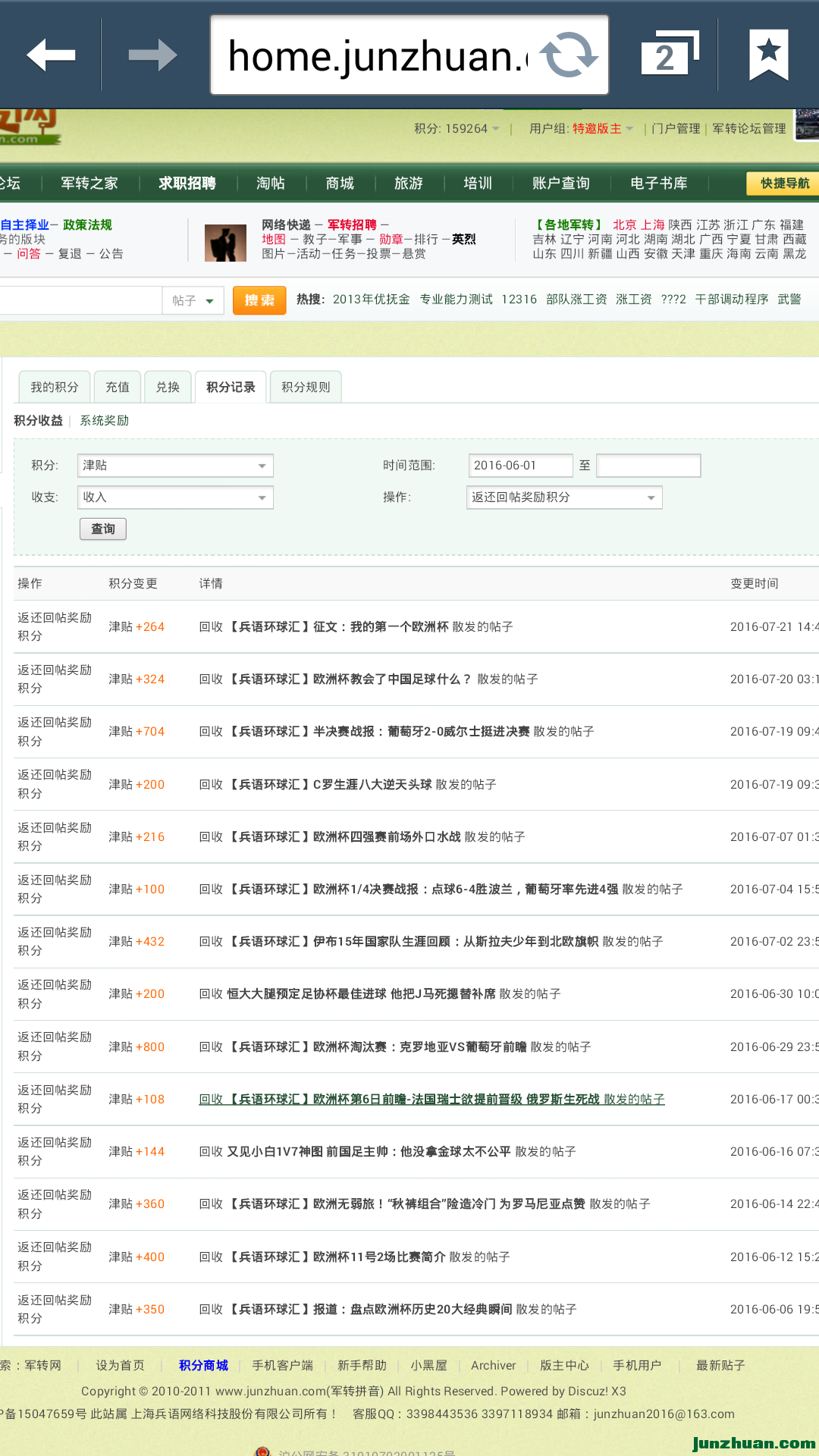Switch to the 兑换 tab
The height and width of the screenshot is (1456, 819).
[x=168, y=387]
